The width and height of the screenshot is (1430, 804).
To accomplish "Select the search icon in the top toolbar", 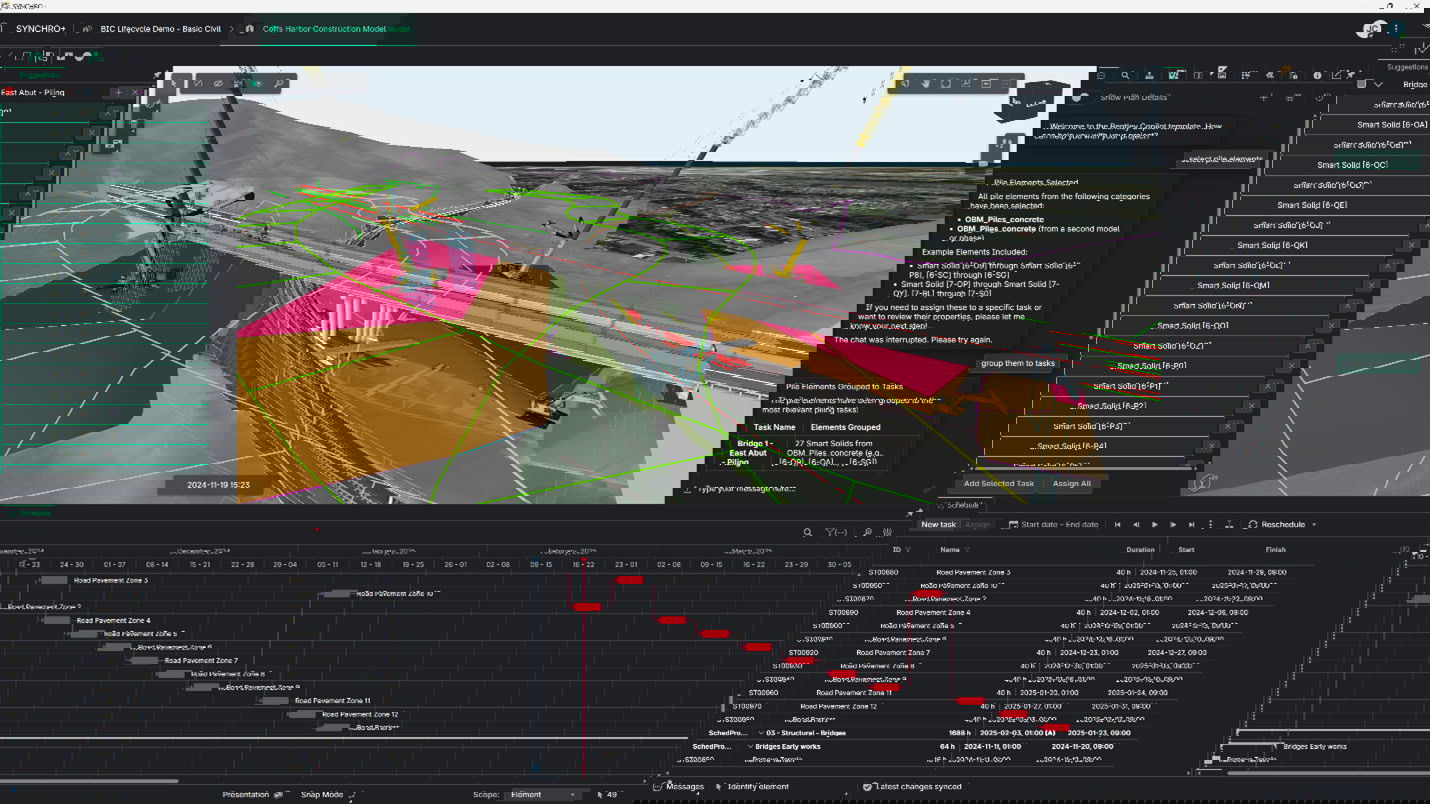I will [1126, 75].
